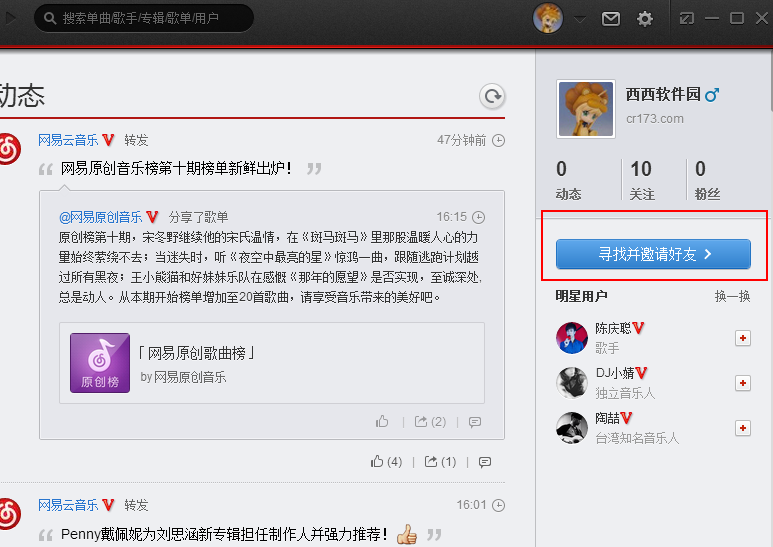
Task: Like the repost with (4) likes
Action: coord(386,461)
